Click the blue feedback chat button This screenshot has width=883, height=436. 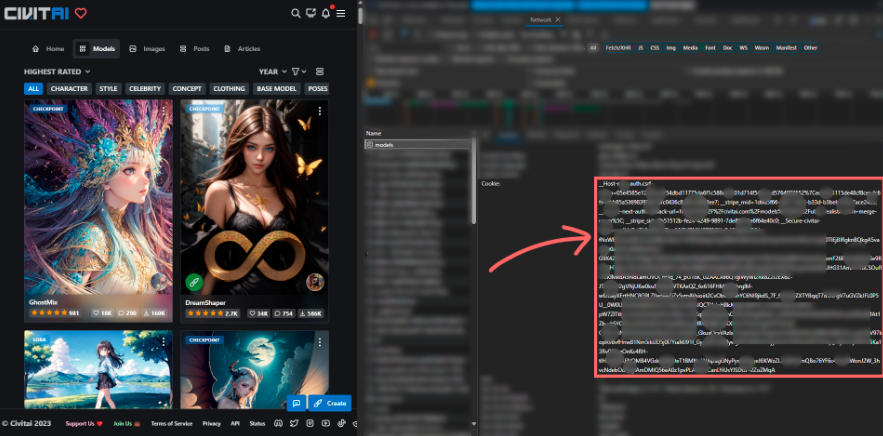pos(297,403)
